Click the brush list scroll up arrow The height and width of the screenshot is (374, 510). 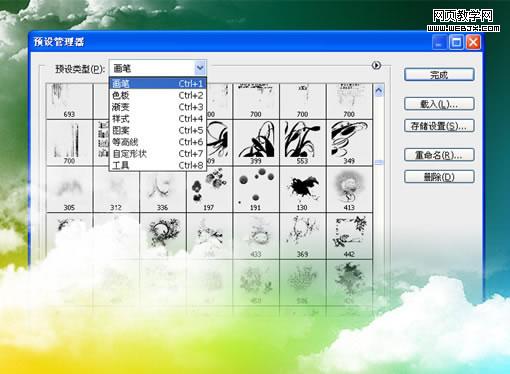(x=379, y=90)
